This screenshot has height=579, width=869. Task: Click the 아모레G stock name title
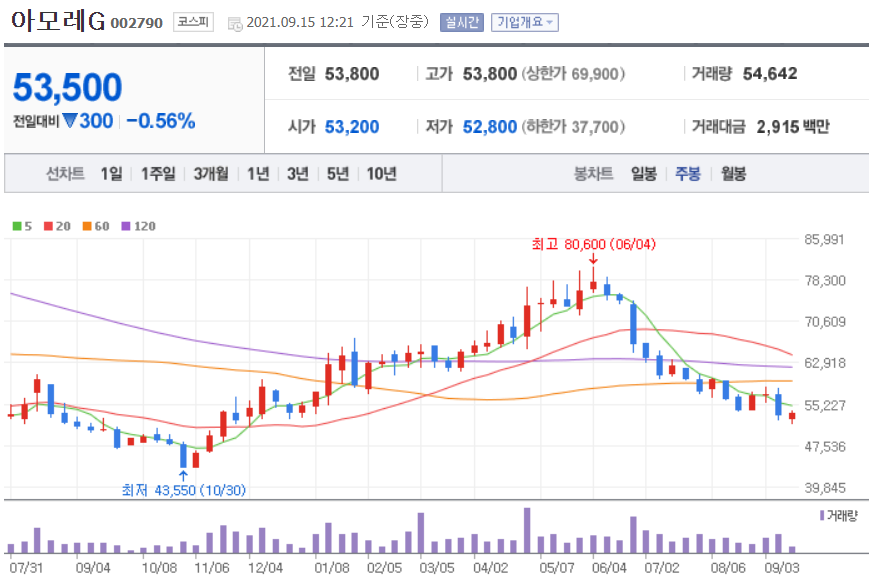(58, 21)
